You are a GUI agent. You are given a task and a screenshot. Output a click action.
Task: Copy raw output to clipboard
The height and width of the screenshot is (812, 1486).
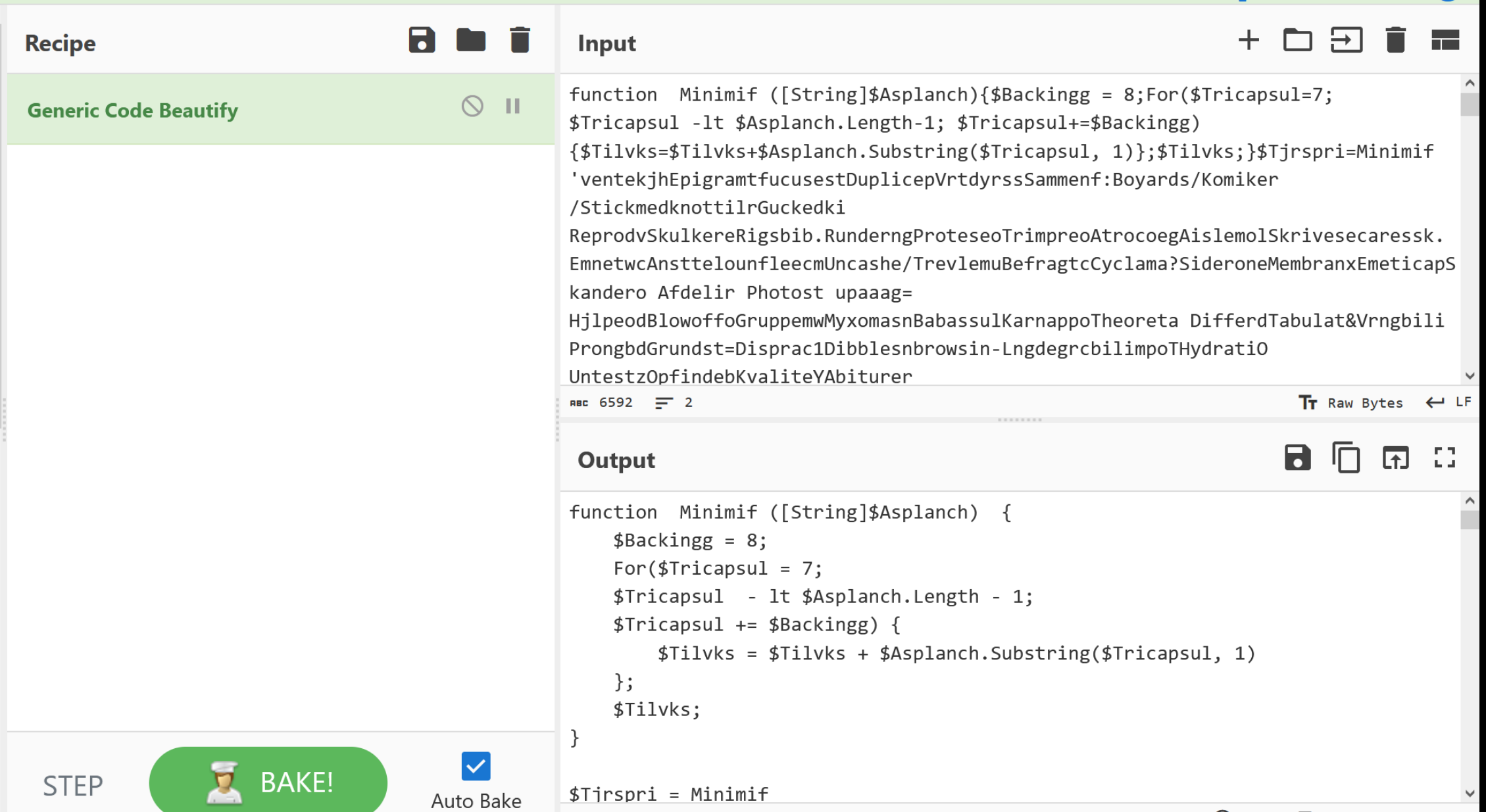tap(1346, 458)
